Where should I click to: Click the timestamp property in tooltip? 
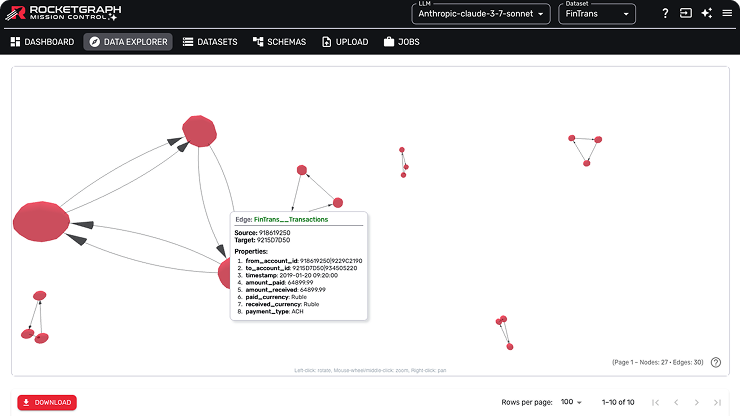292,275
